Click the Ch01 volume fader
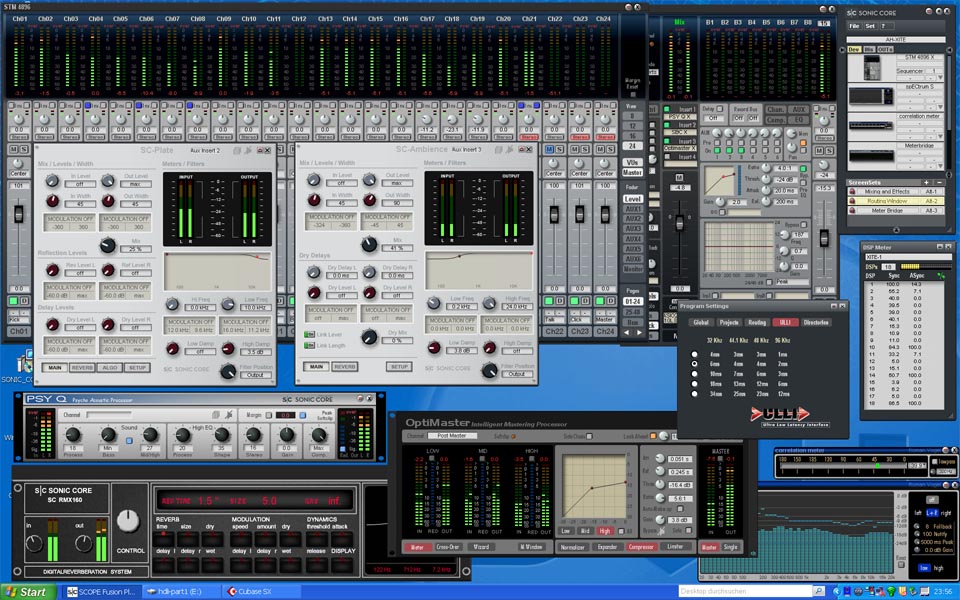Screen dimensions: 960x600 click(x=19, y=214)
